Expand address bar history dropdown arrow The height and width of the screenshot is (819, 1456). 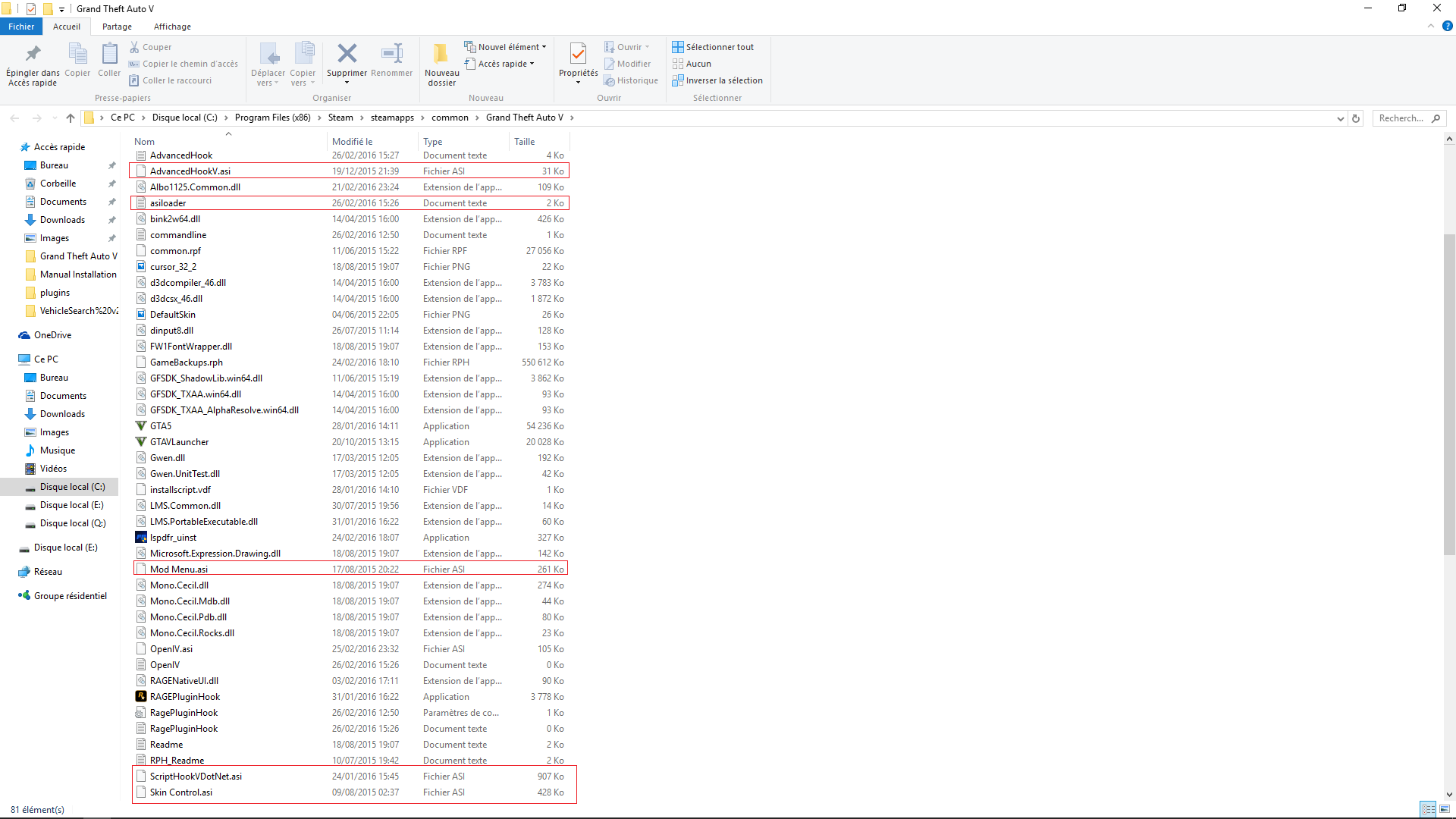[1340, 118]
